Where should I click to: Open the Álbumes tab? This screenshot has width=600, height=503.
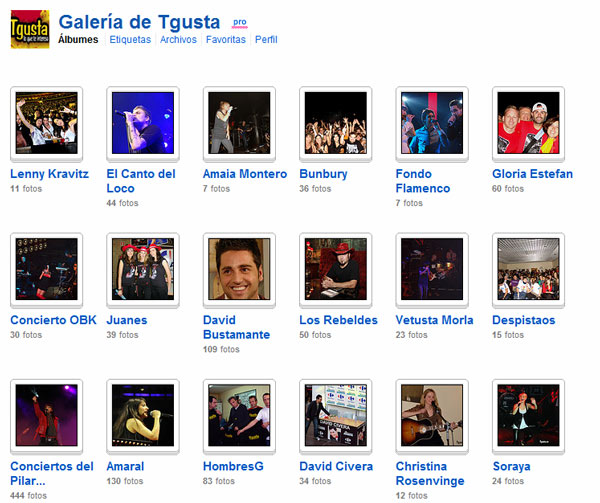[x=78, y=40]
